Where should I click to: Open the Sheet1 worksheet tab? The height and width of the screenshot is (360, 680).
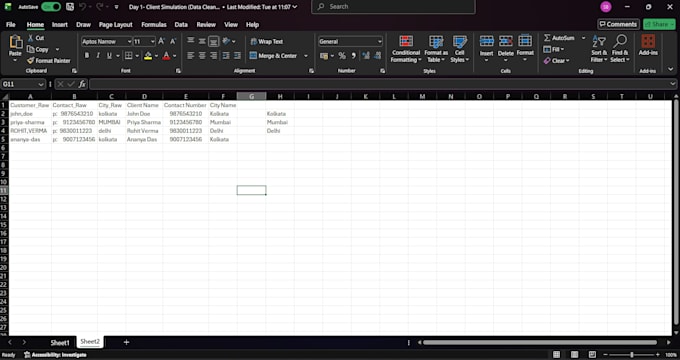tap(60, 343)
